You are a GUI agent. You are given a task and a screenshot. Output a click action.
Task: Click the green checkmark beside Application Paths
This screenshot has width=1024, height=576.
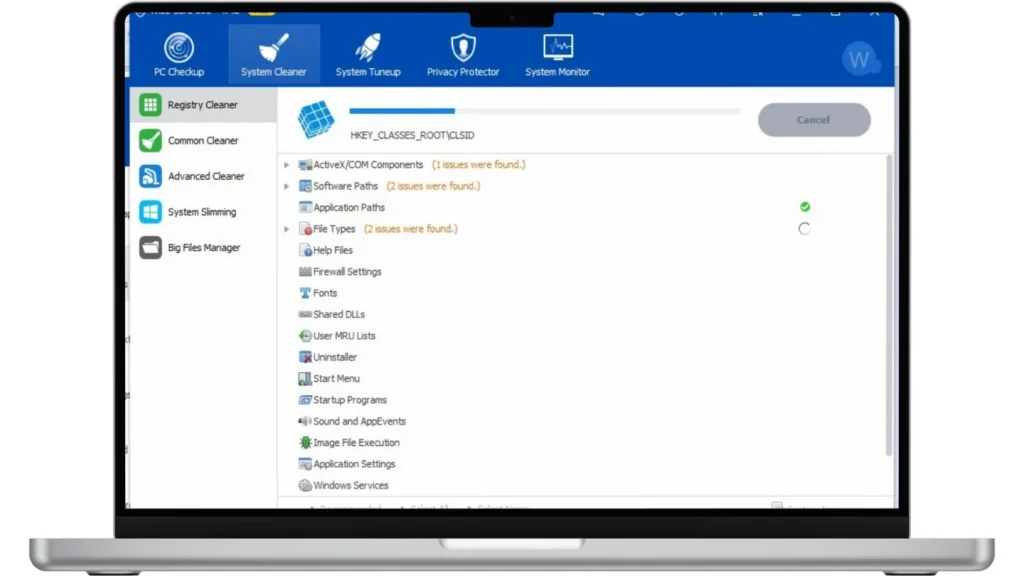pos(805,207)
